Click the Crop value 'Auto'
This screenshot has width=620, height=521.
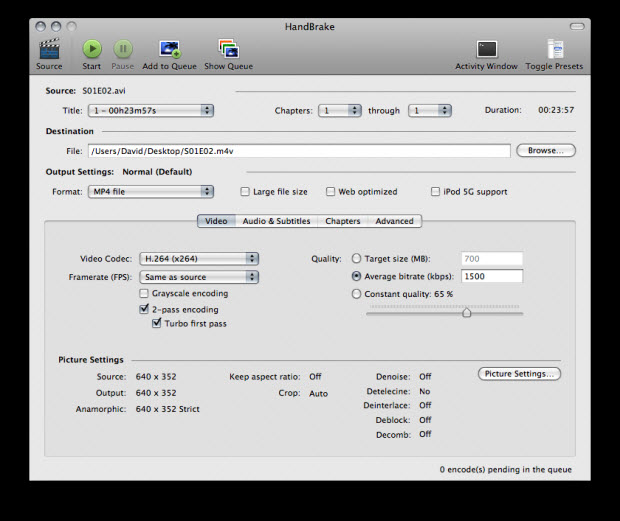tap(319, 394)
